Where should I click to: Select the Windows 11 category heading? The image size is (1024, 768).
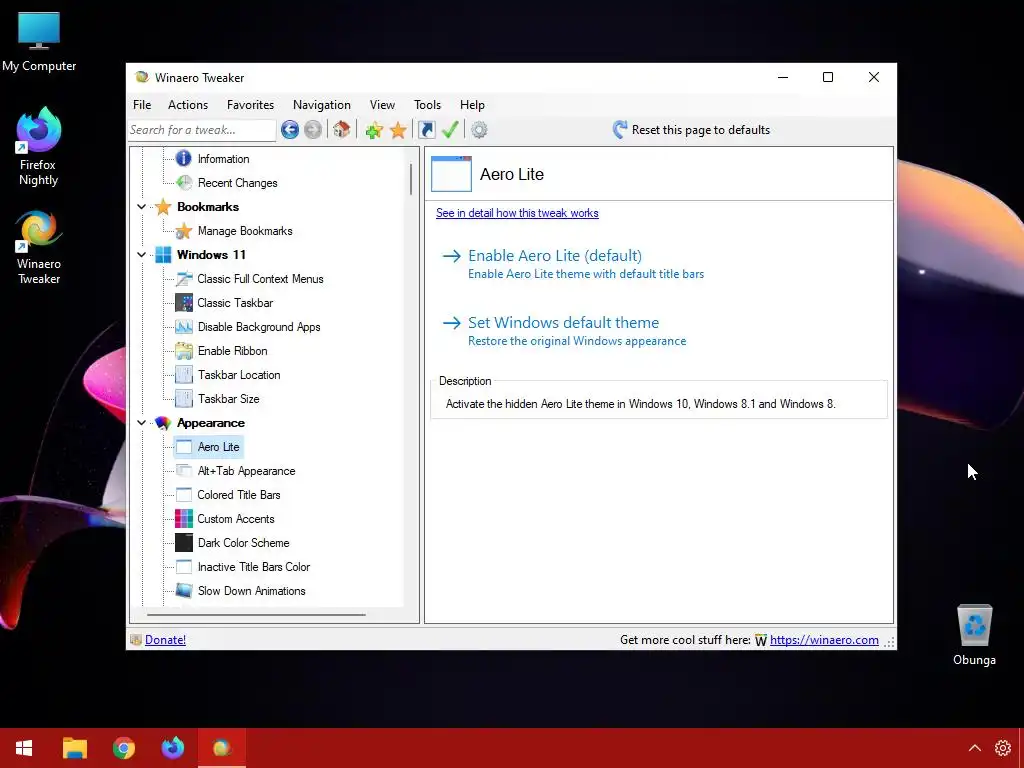[211, 255]
